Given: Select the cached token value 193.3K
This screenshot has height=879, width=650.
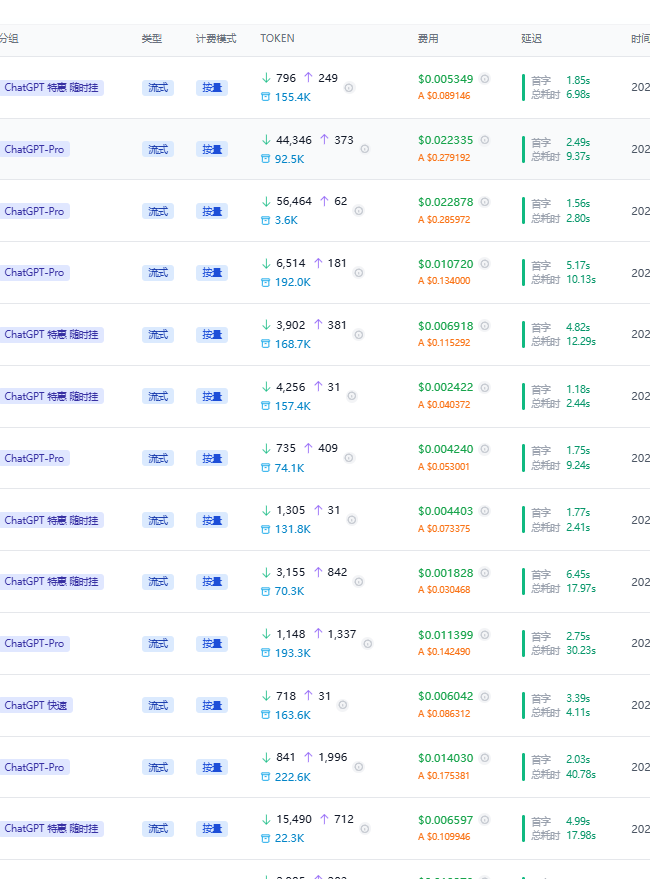Looking at the screenshot, I should 293,653.
